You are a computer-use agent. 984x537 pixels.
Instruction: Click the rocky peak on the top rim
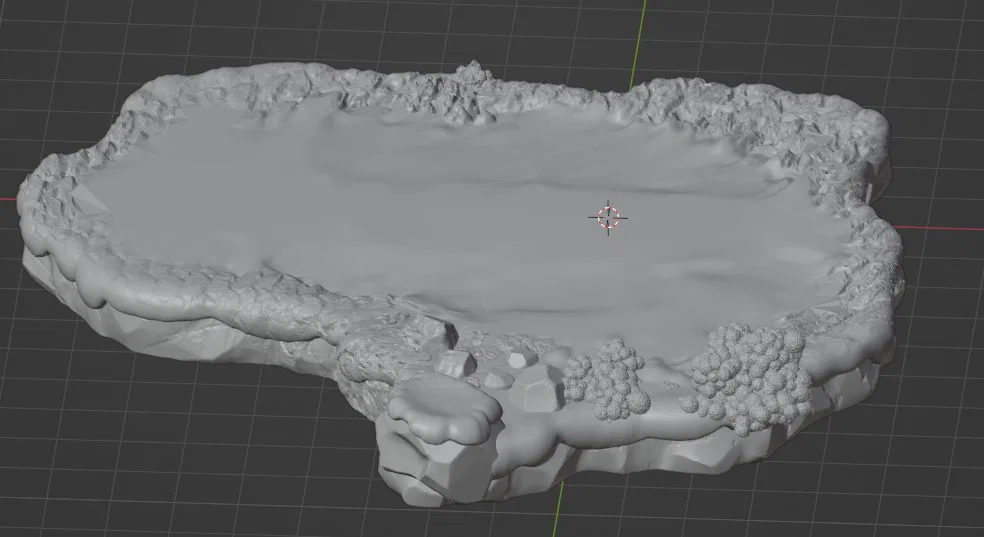[474, 73]
